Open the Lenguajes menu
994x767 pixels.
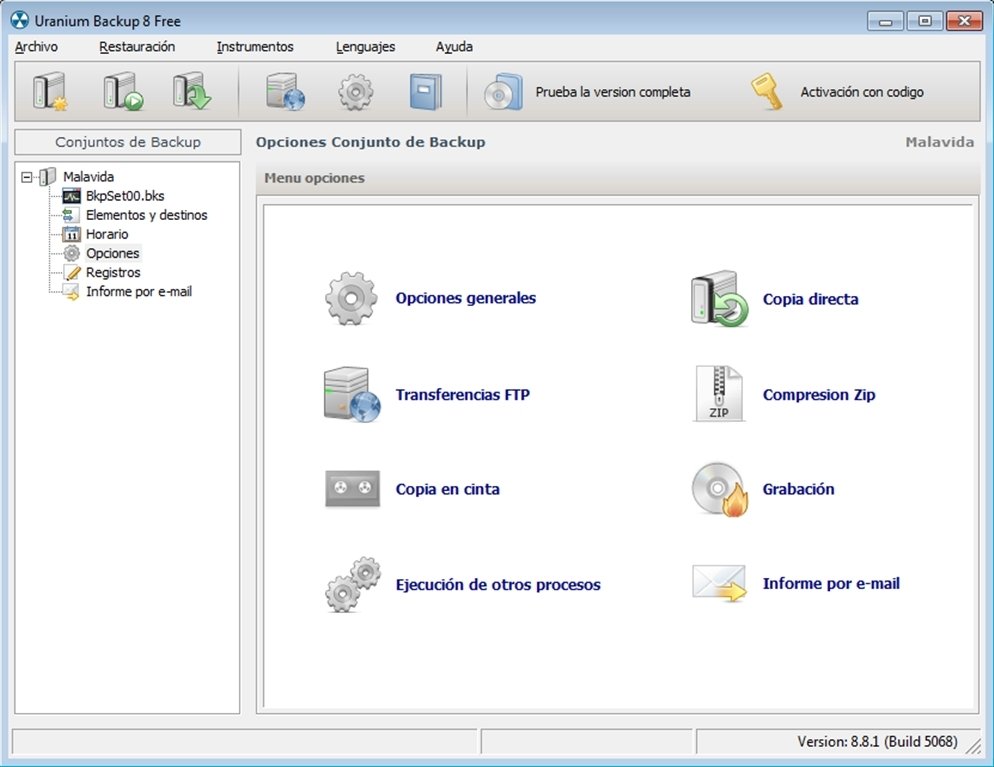pyautogui.click(x=365, y=47)
